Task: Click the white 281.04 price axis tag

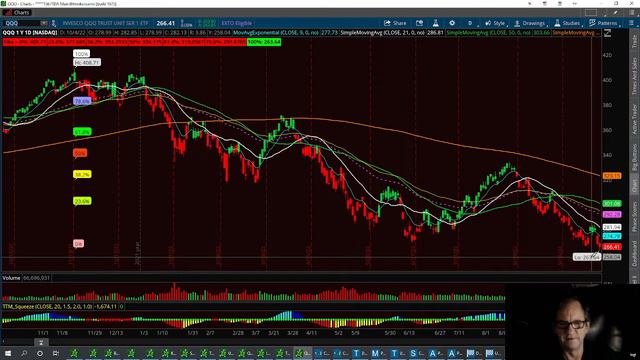Action: click(x=612, y=227)
